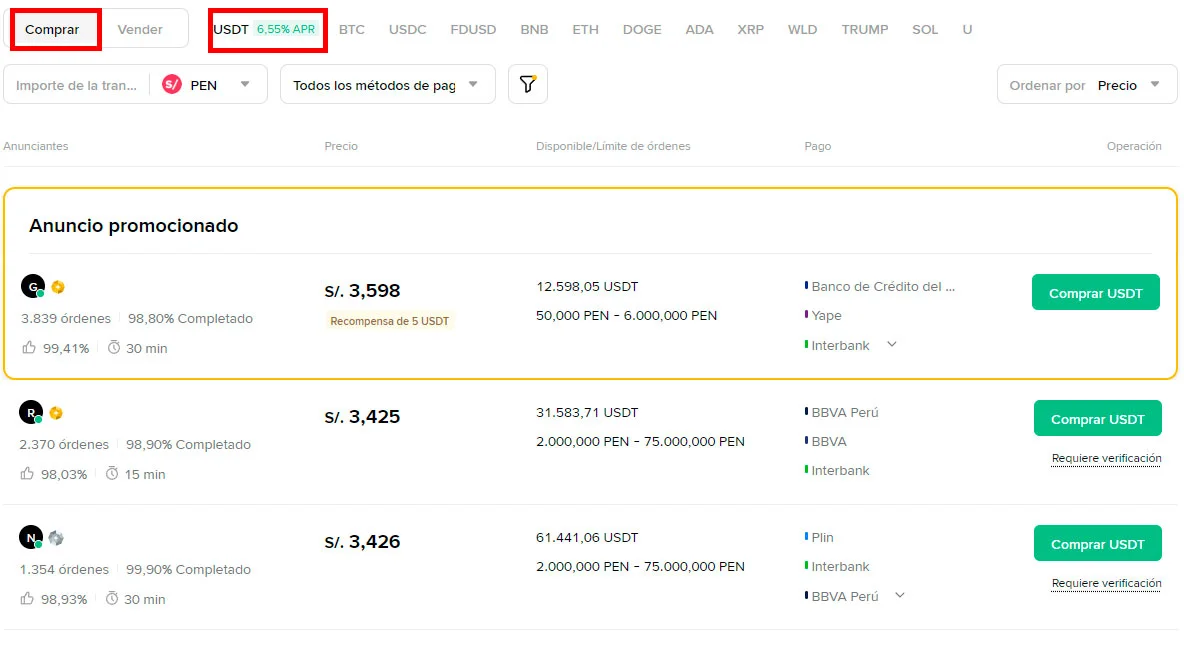Open the filter funnel icon
The width and height of the screenshot is (1184, 656).
tap(527, 85)
